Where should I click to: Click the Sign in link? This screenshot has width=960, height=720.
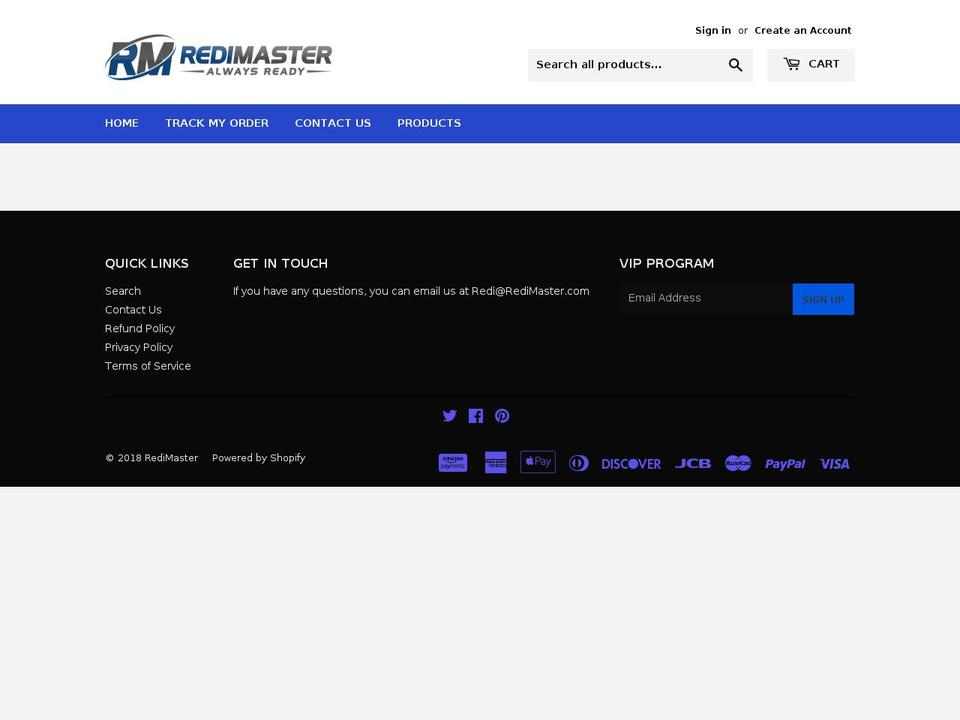click(713, 30)
